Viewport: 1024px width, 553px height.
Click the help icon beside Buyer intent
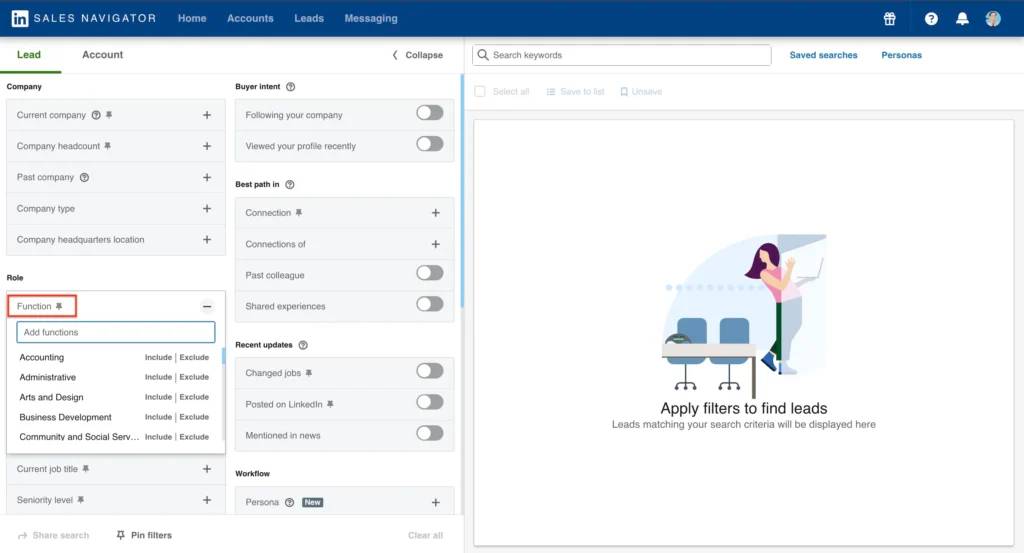[290, 87]
